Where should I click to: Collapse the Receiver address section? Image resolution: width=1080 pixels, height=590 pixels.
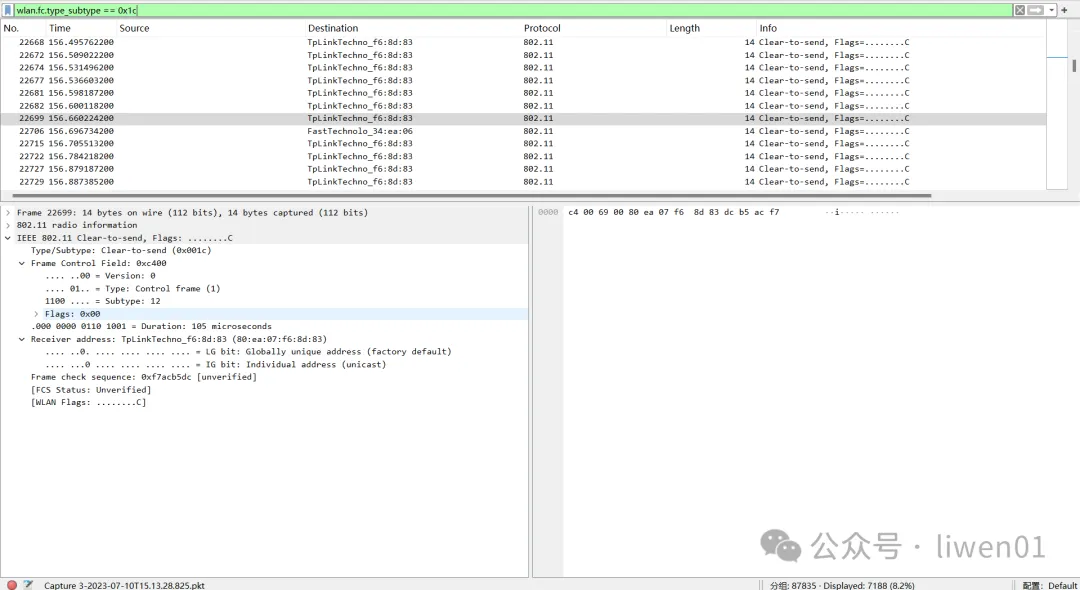(x=22, y=339)
